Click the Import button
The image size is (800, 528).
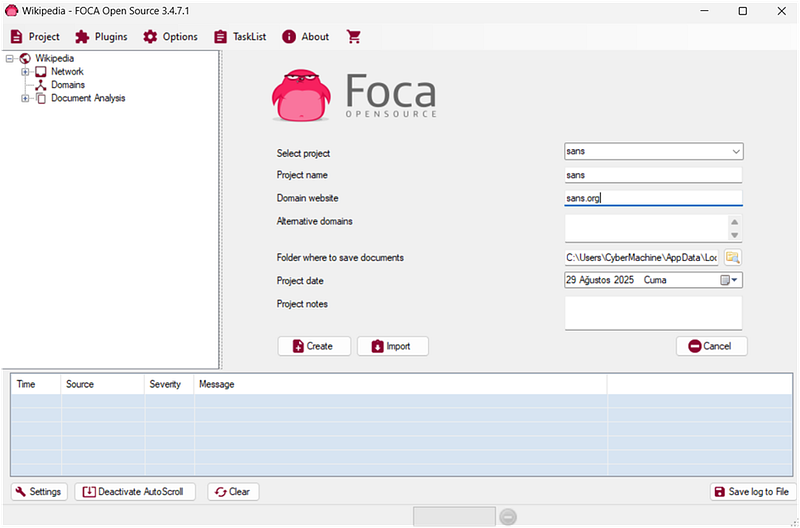coord(393,346)
